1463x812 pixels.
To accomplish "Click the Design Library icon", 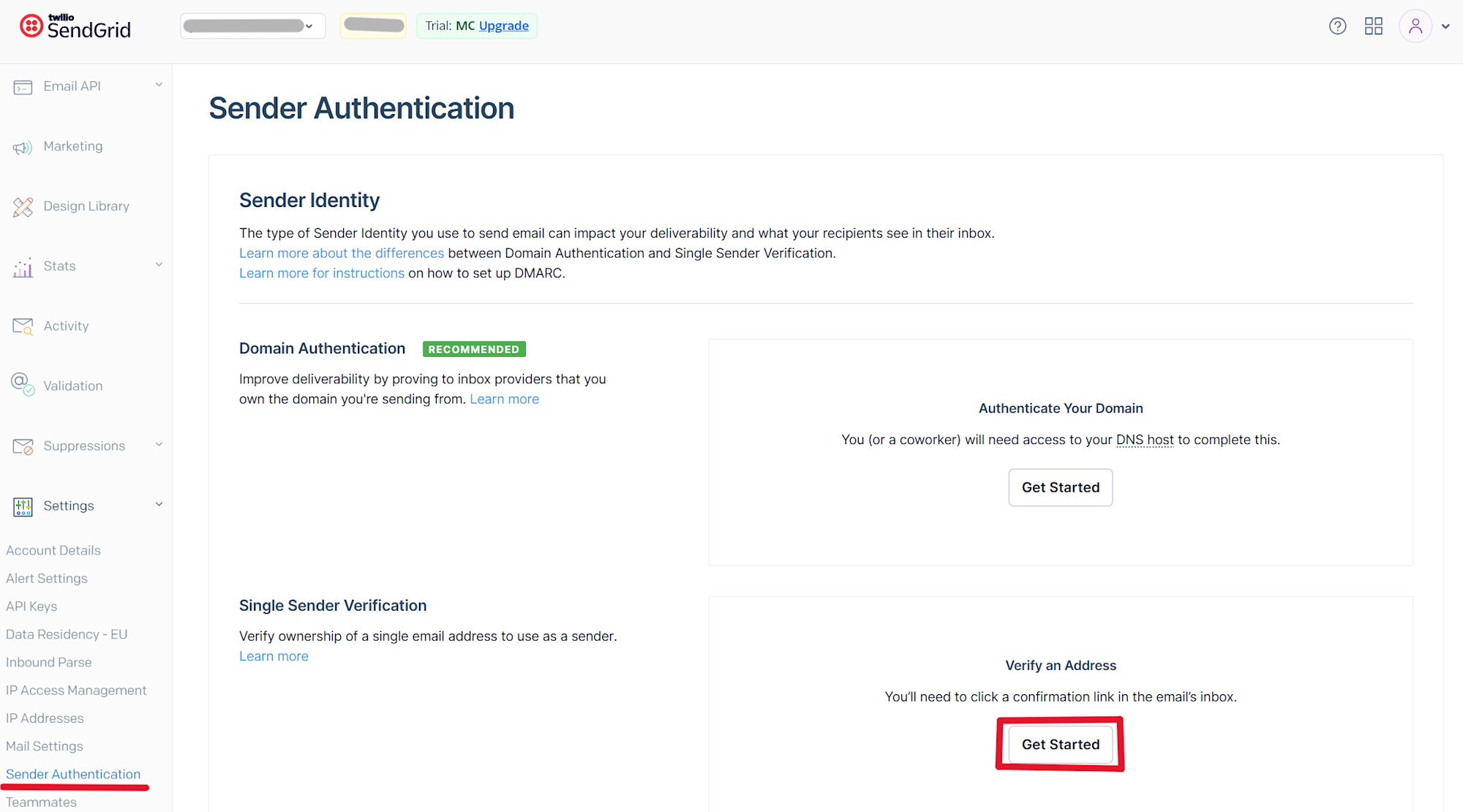I will pos(23,206).
